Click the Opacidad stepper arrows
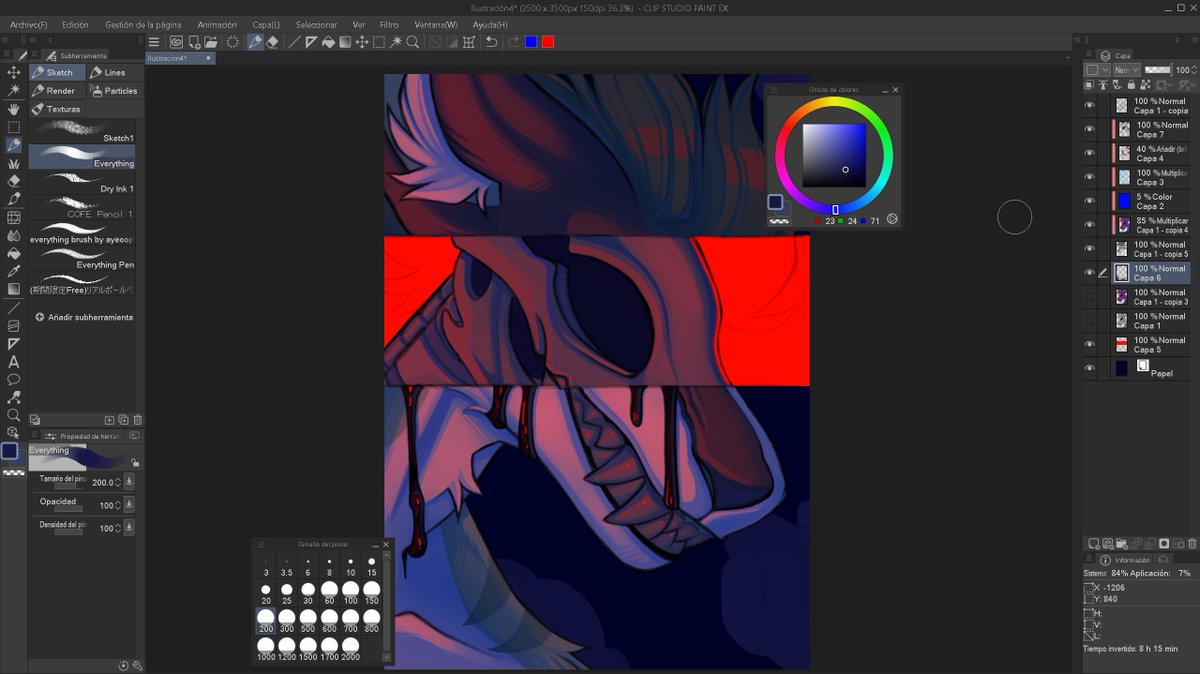Image resolution: width=1200 pixels, height=674 pixels. 119,505
